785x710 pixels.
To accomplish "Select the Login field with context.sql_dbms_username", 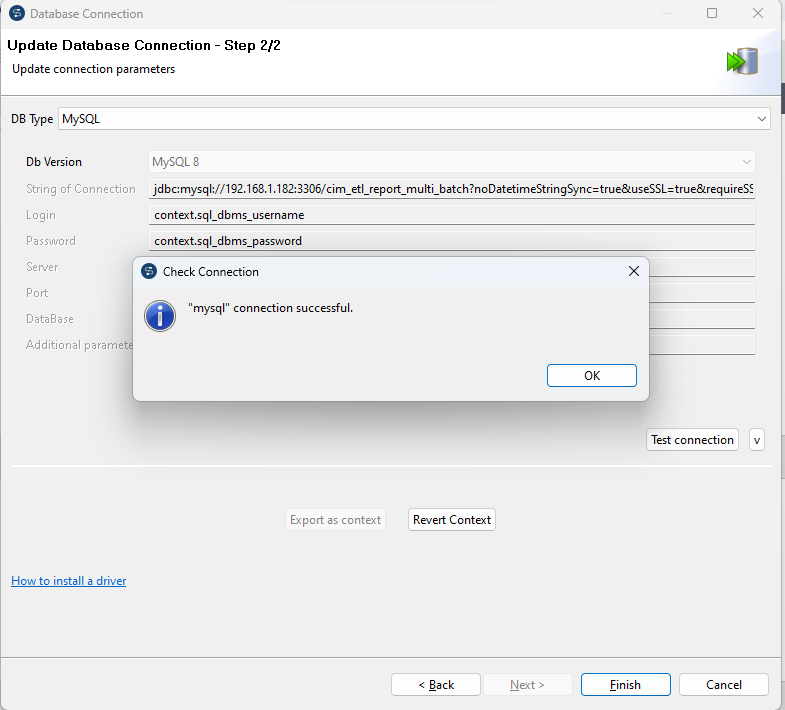I will (451, 215).
